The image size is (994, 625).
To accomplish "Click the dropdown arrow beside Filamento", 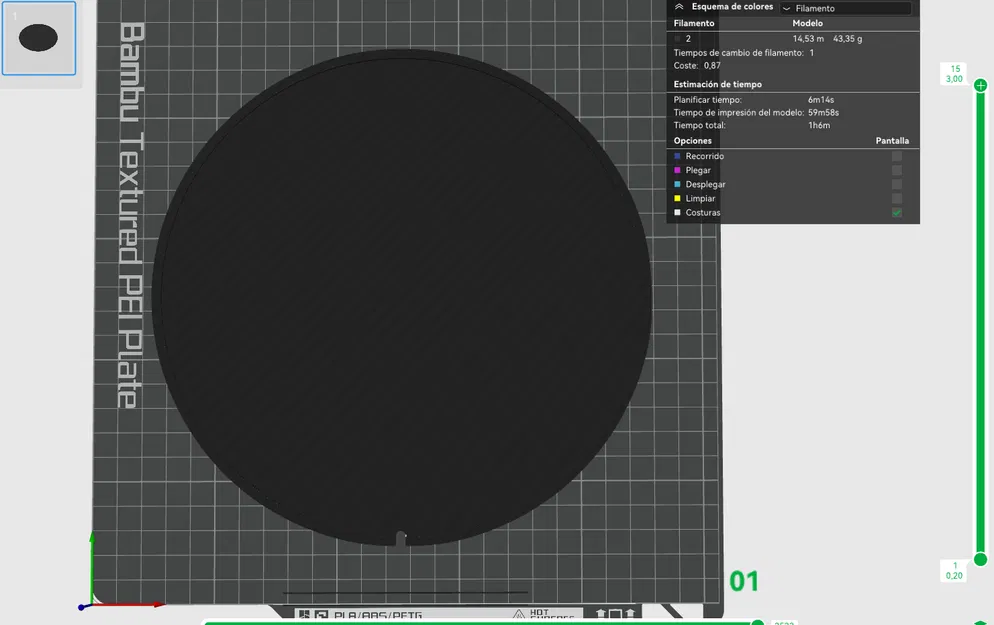I will coord(787,9).
